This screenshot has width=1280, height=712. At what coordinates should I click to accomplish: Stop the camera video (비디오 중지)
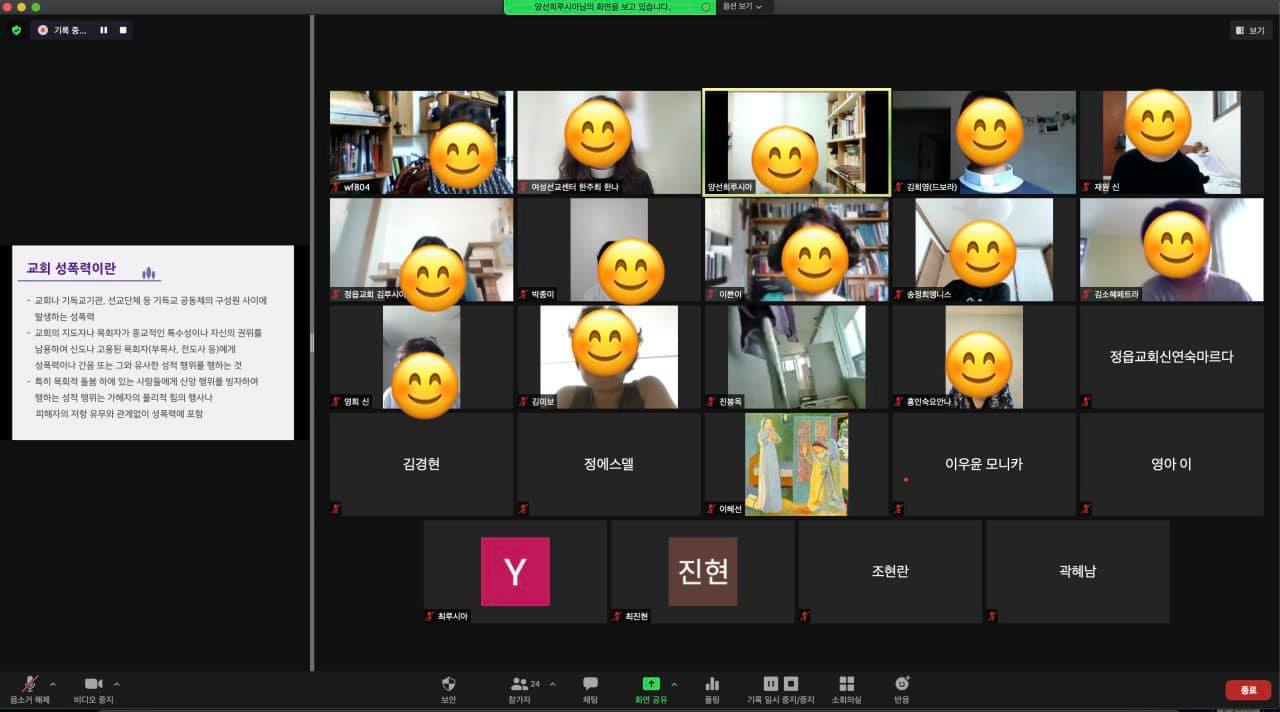click(93, 685)
